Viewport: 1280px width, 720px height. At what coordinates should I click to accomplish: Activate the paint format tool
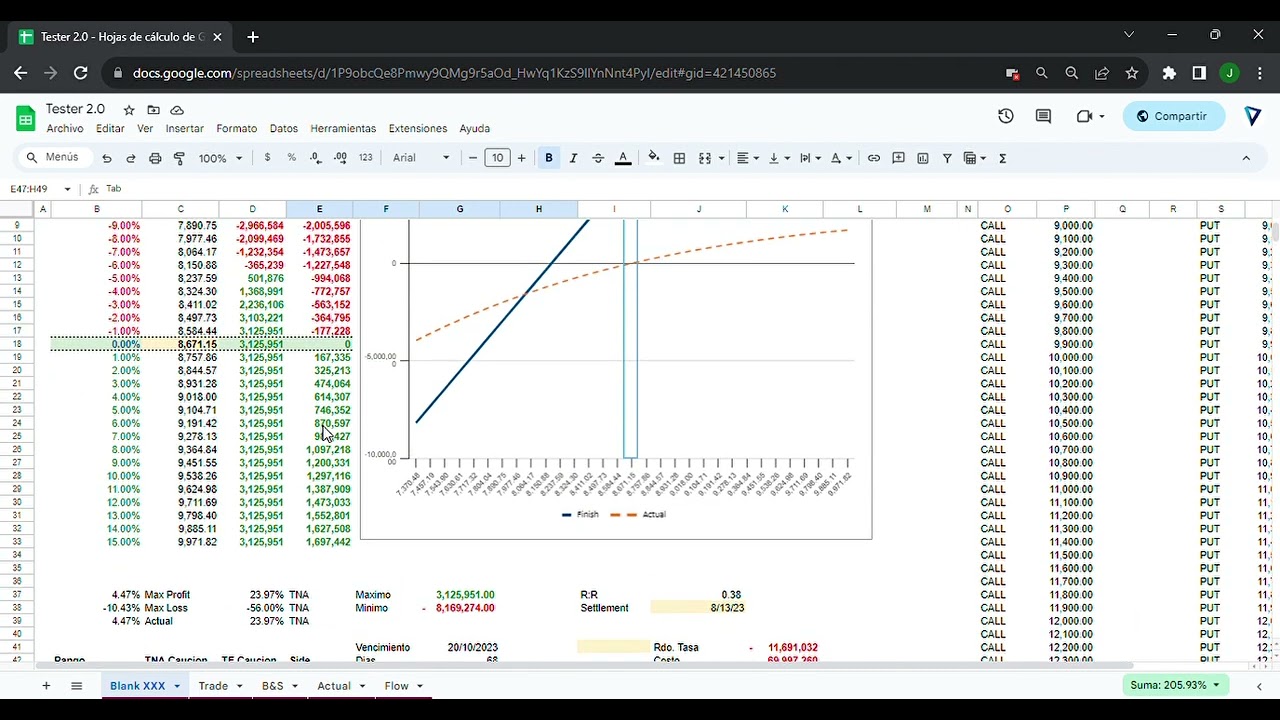tap(180, 158)
